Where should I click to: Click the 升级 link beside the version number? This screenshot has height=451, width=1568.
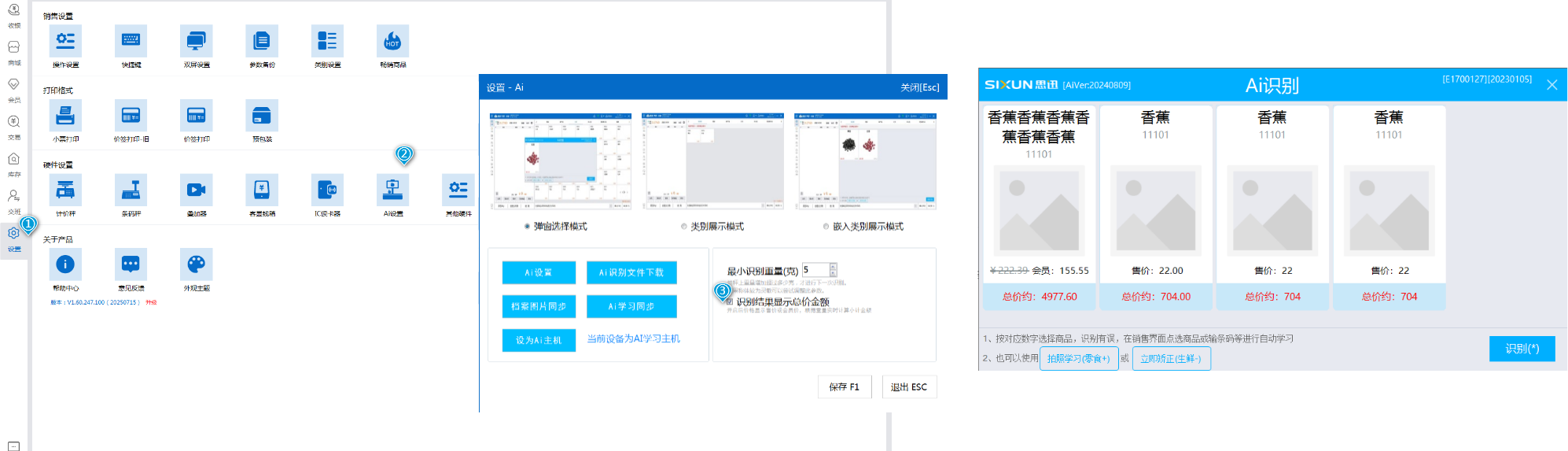click(x=152, y=302)
